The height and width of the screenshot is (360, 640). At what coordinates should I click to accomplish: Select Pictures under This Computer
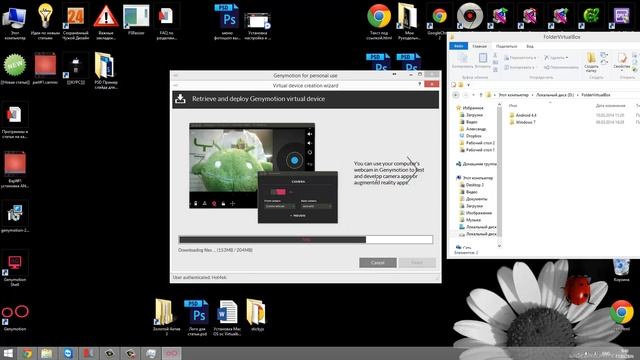tap(476, 213)
